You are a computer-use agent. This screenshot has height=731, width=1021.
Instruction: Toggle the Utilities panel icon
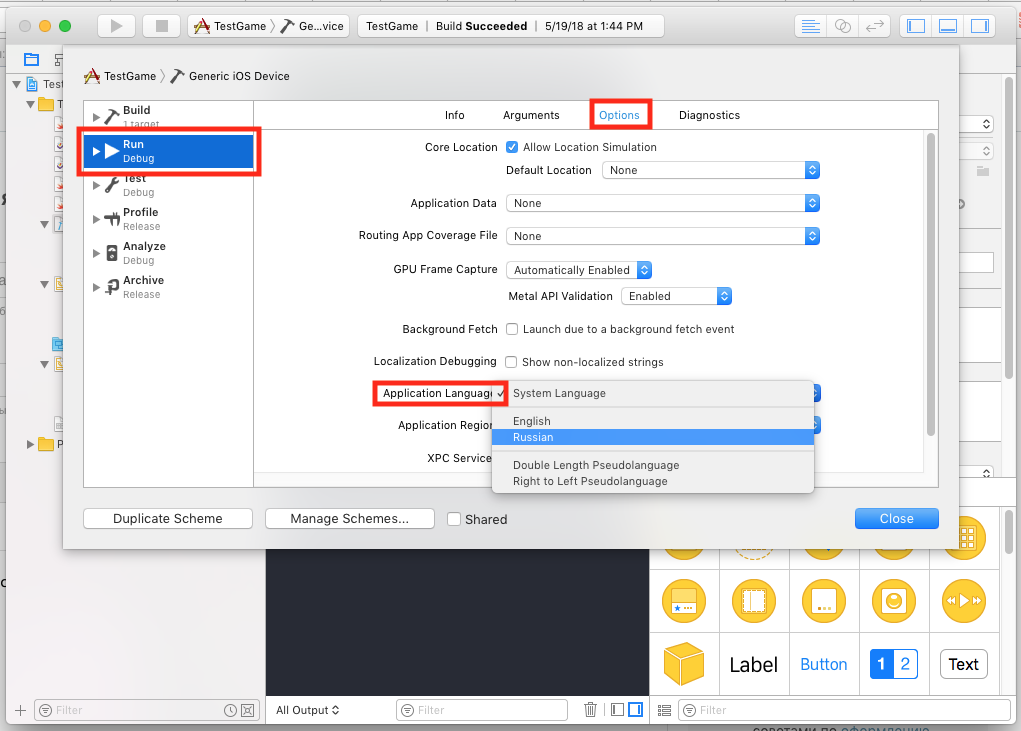tap(979, 25)
